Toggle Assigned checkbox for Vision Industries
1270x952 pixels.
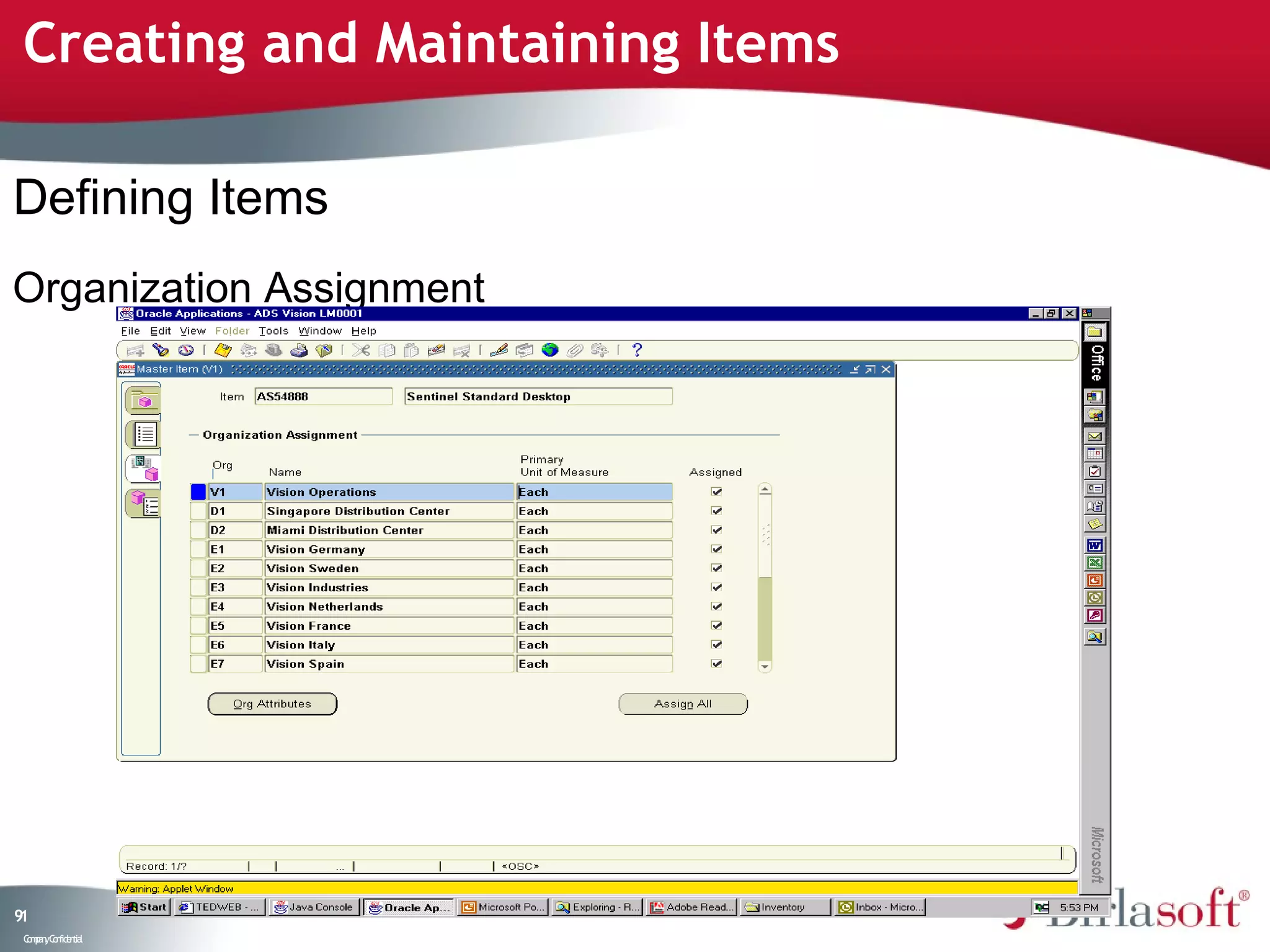pyautogui.click(x=716, y=587)
